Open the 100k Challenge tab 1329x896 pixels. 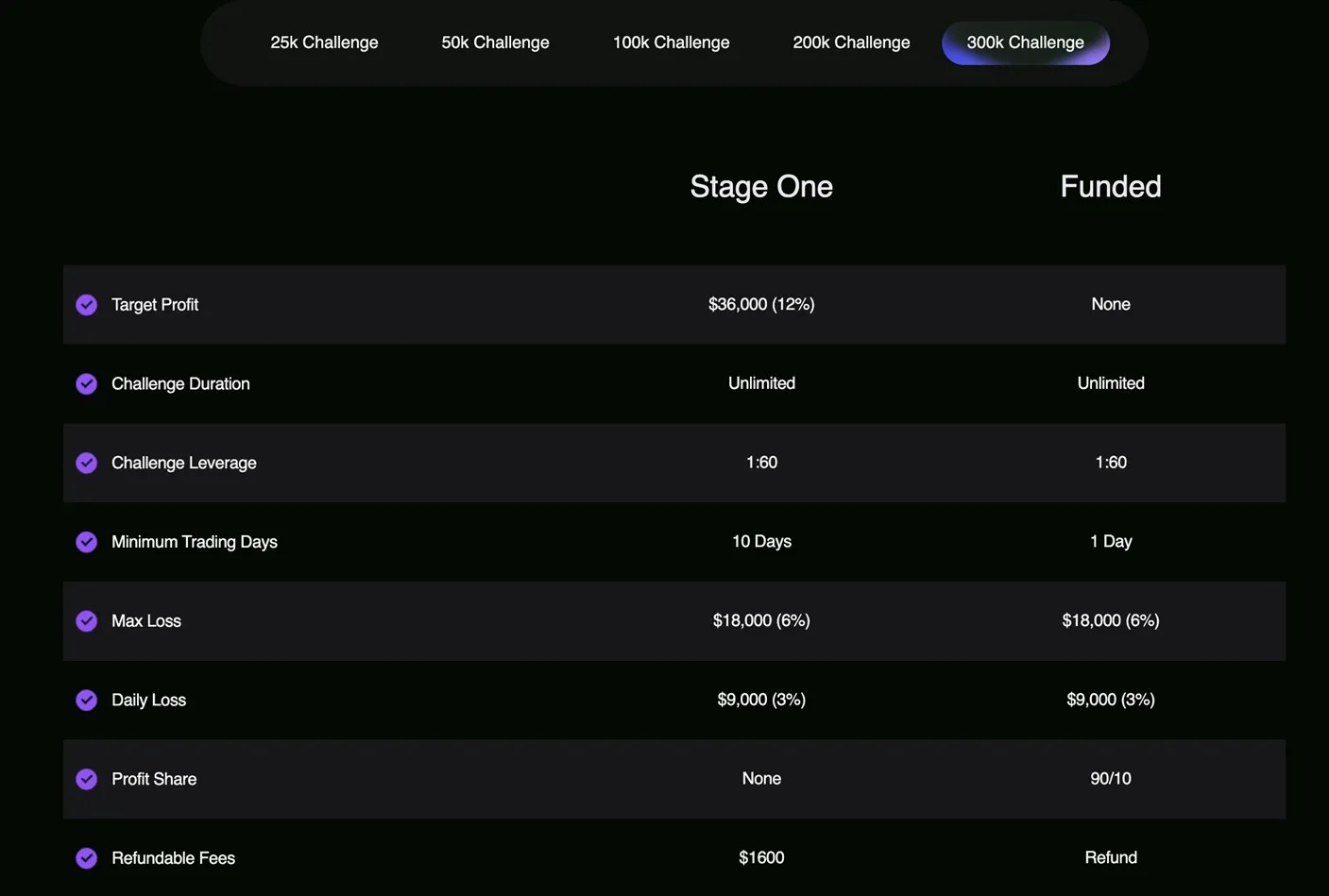(x=671, y=42)
